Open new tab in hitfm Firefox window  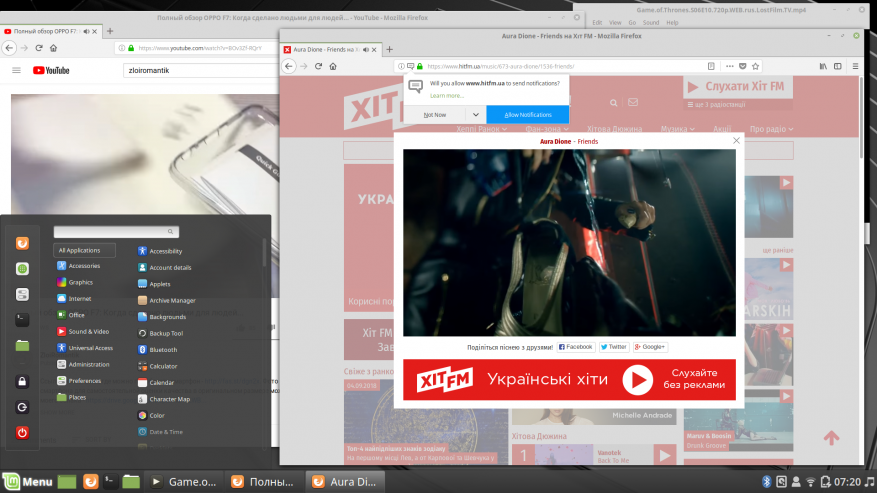389,50
